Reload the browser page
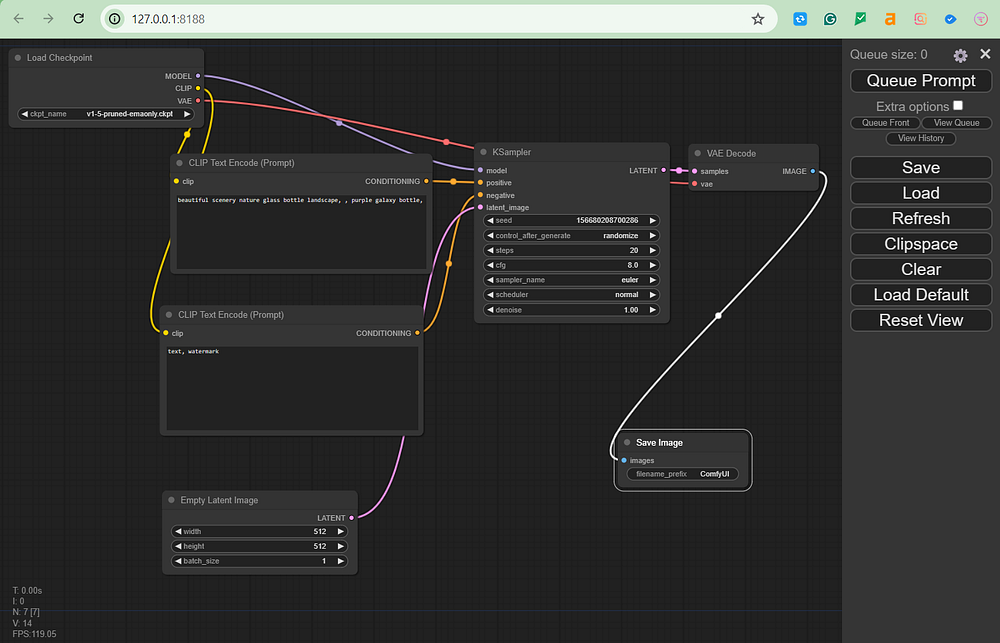 [79, 18]
